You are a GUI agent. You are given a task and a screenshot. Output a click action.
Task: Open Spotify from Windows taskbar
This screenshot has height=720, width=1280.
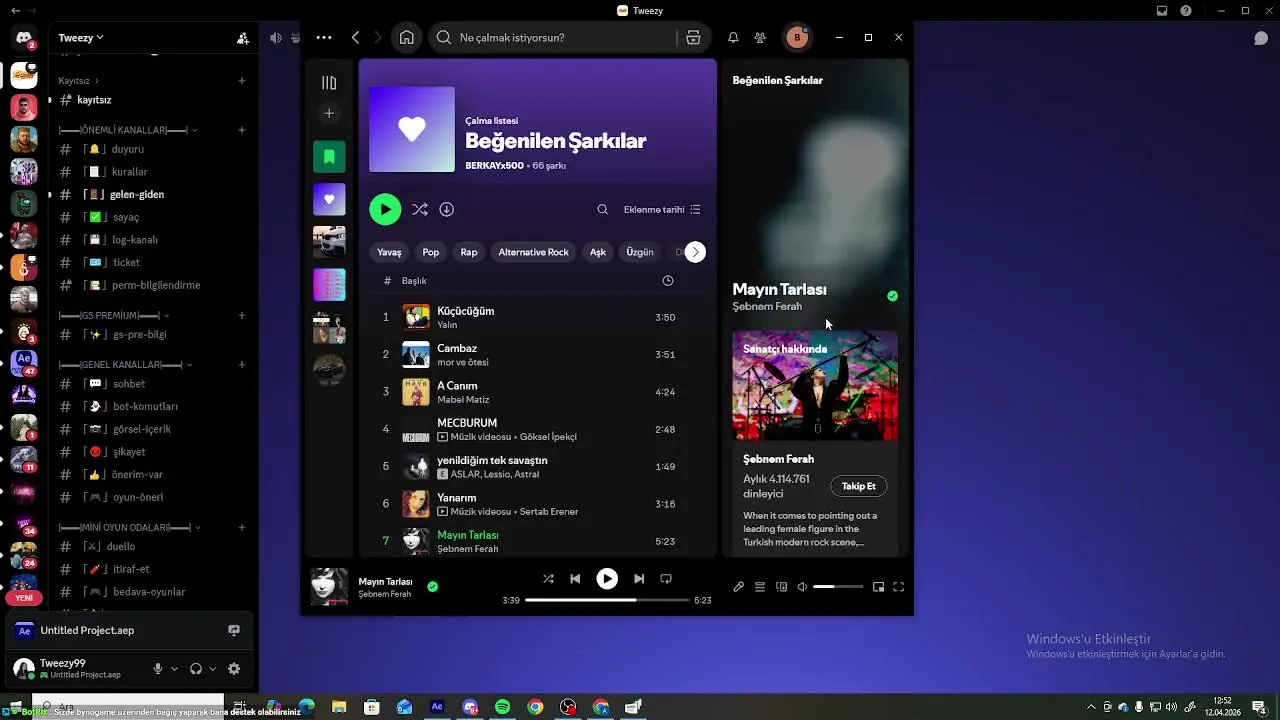(502, 707)
